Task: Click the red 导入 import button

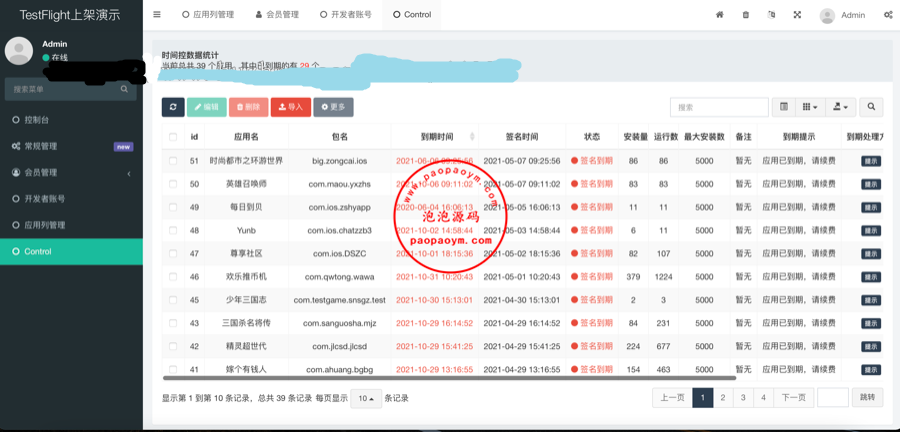Action: coord(291,107)
